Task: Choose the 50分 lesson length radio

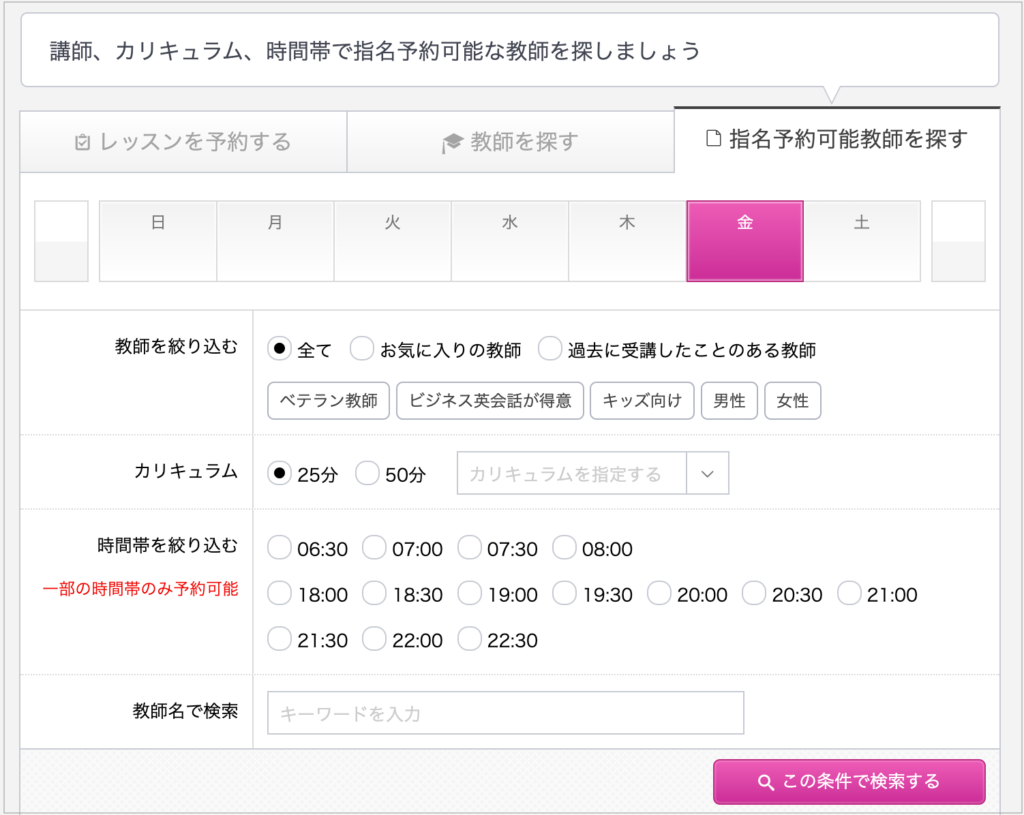Action: 368,473
